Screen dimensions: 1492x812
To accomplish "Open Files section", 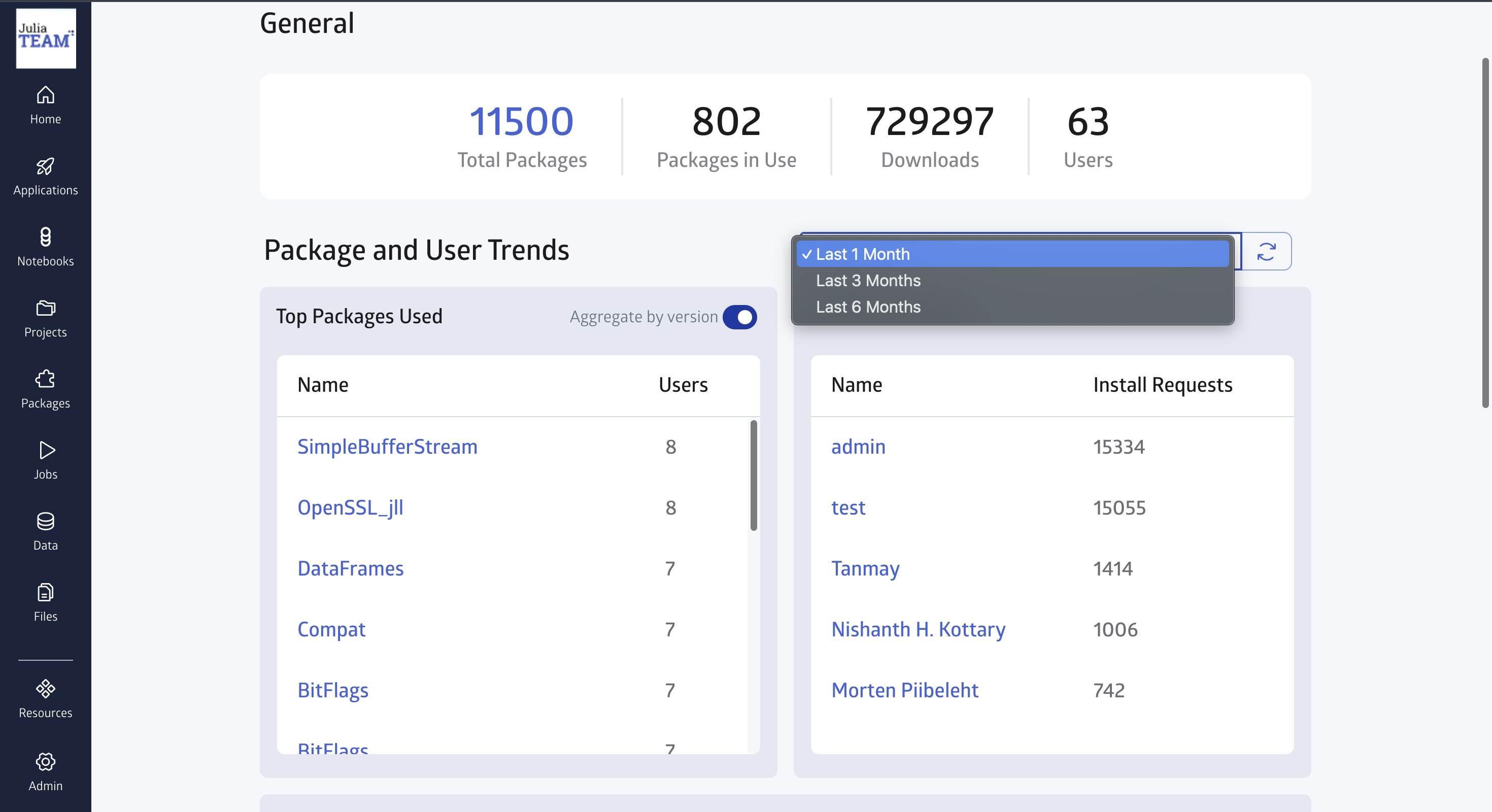I will (x=45, y=603).
